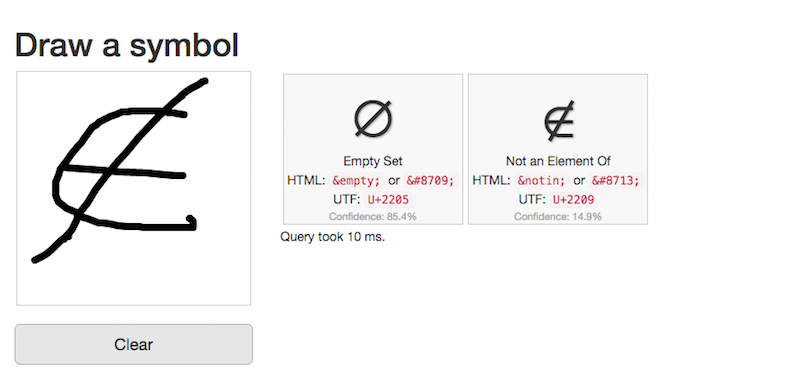
Task: Click the &#8713; numeric entity code
Action: coord(615,181)
